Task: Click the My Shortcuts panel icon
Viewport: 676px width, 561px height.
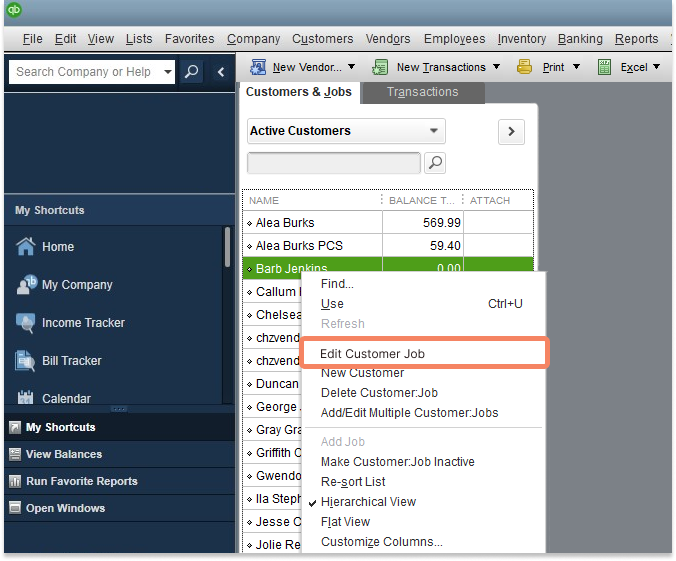Action: 15,427
